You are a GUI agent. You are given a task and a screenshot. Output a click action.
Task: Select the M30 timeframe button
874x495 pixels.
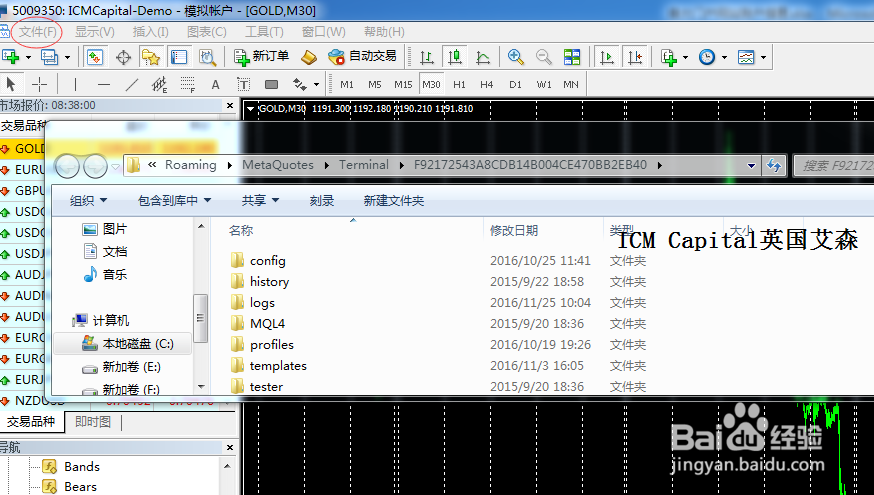[431, 85]
